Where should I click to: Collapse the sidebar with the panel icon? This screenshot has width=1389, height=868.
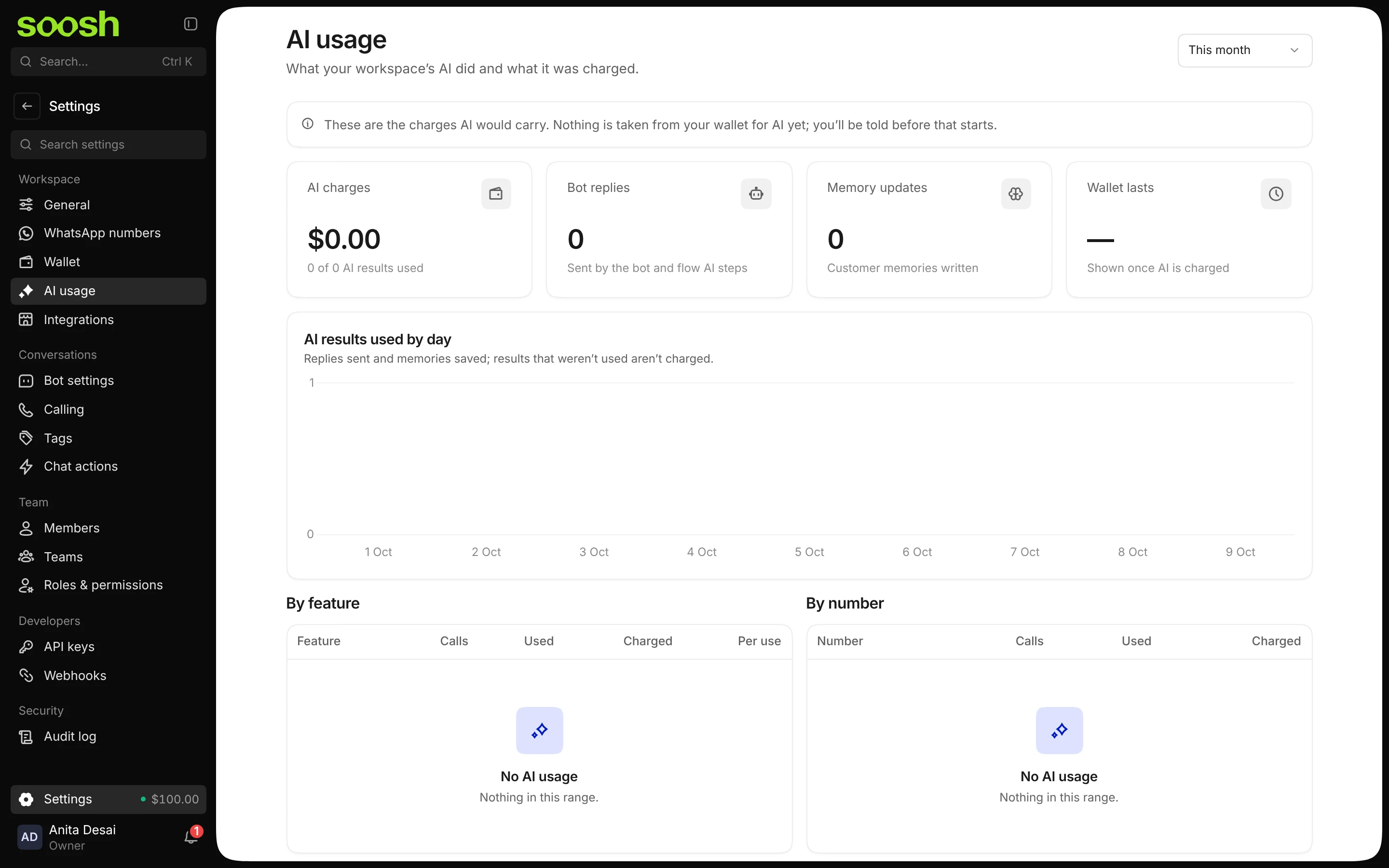coord(191,24)
